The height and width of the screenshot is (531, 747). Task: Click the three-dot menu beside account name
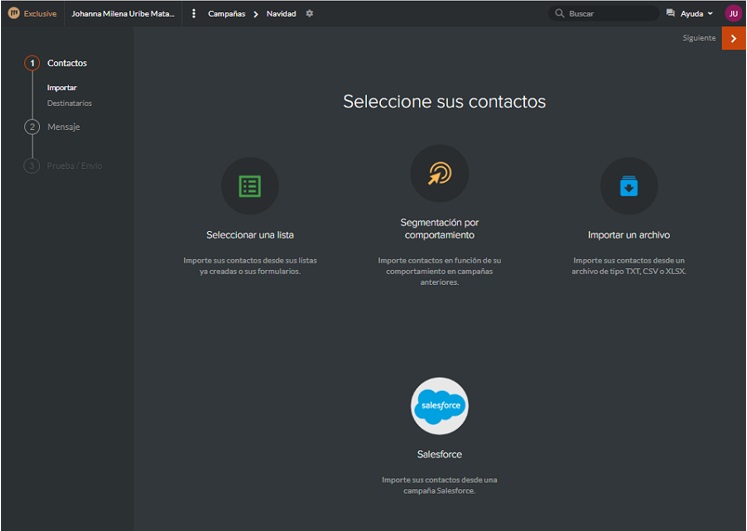pyautogui.click(x=194, y=14)
